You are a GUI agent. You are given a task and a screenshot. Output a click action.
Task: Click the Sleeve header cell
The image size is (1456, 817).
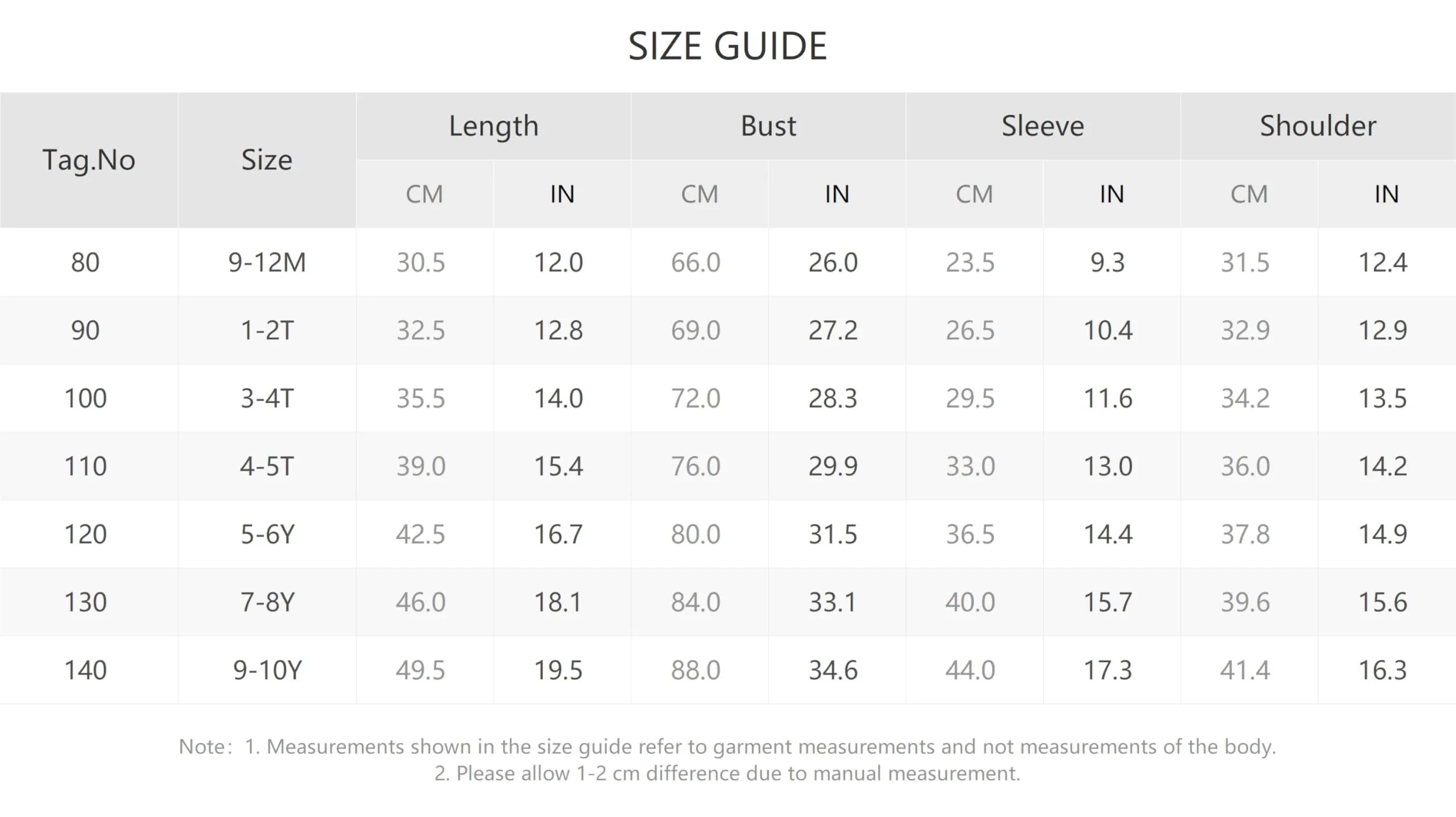click(1043, 126)
